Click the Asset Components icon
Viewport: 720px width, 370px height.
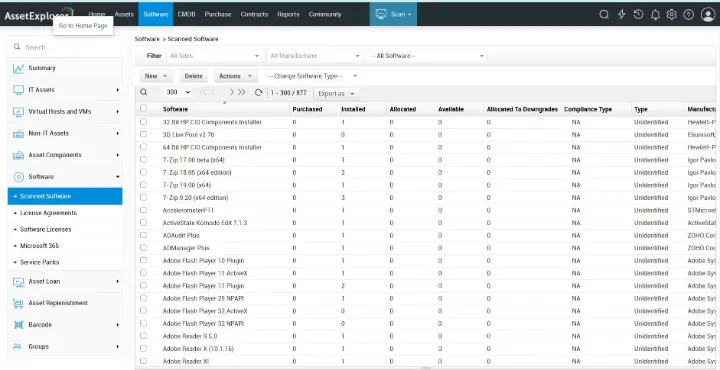click(x=18, y=155)
